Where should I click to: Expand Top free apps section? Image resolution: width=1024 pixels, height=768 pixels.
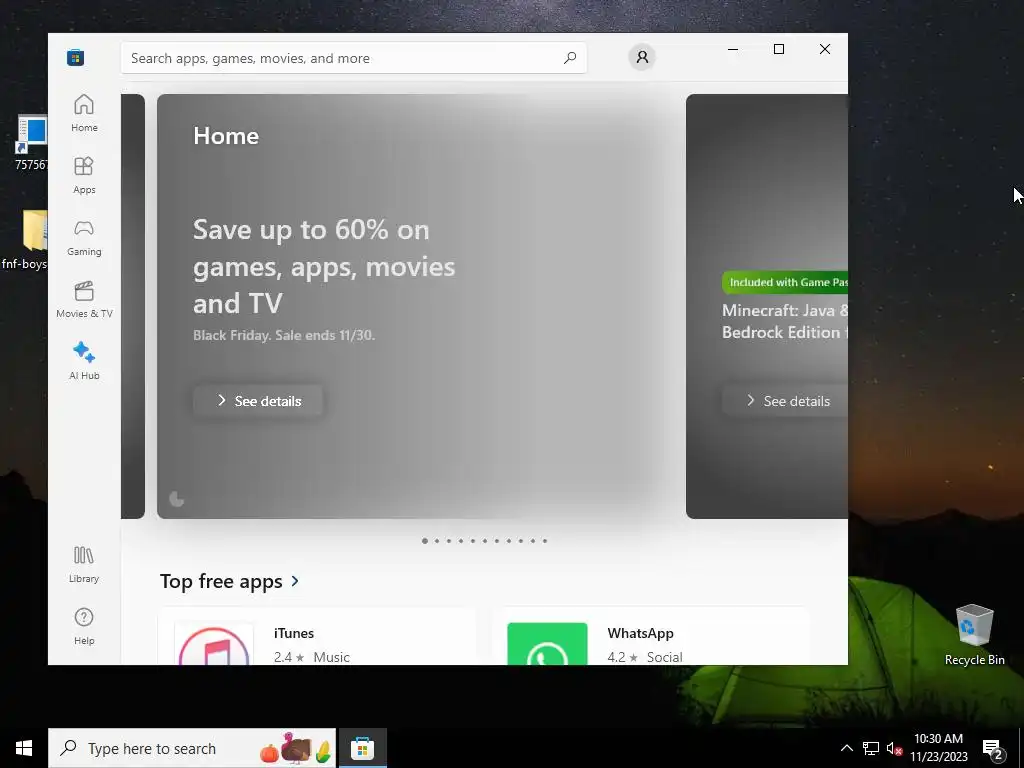230,581
